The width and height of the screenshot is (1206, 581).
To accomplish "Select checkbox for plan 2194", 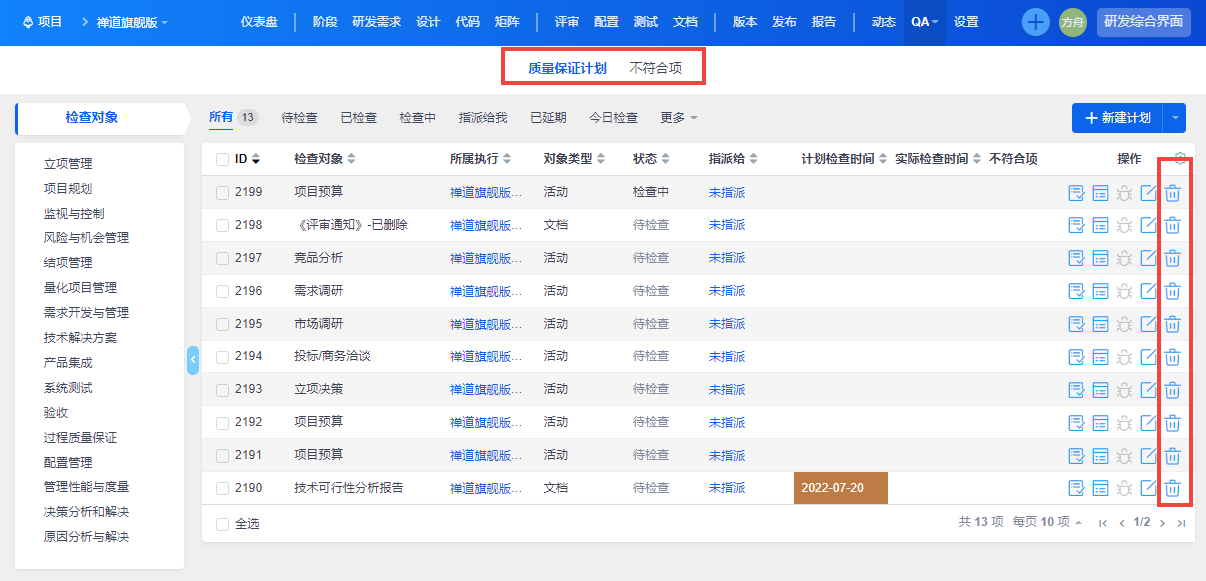I will pyautogui.click(x=223, y=357).
